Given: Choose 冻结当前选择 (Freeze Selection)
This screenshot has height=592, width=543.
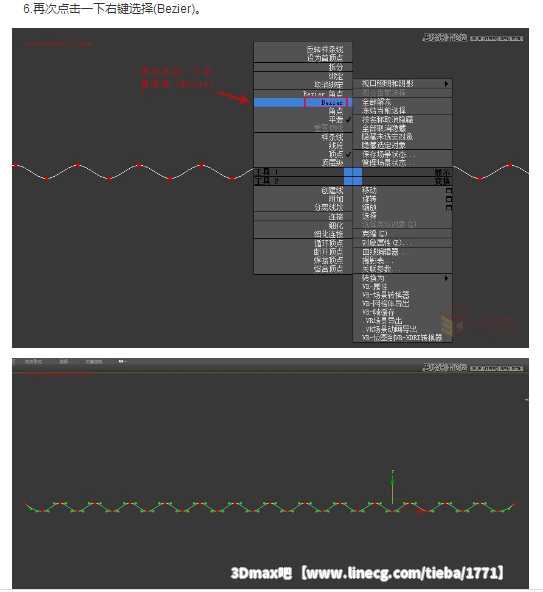Looking at the screenshot, I should pos(384,111).
